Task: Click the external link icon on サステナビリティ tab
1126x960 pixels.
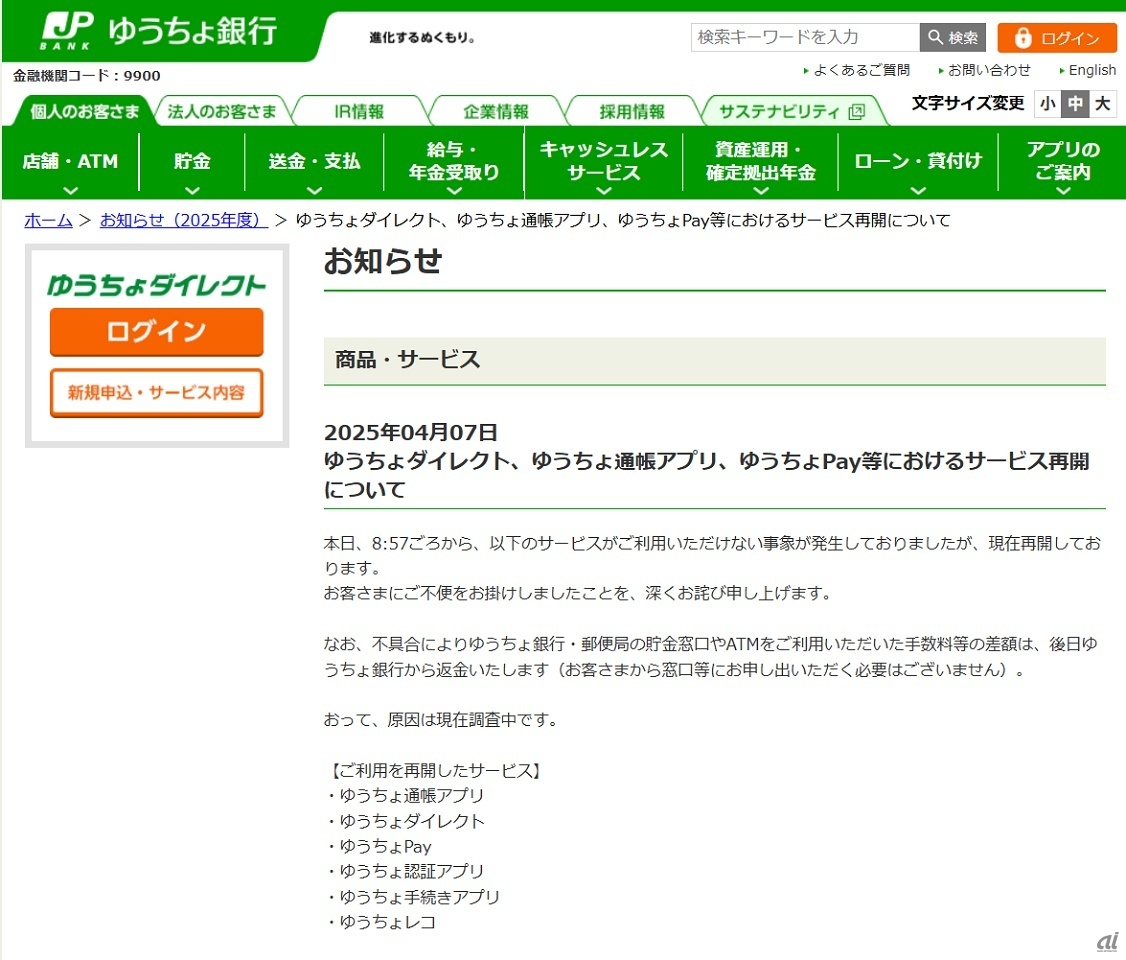Action: click(x=857, y=111)
